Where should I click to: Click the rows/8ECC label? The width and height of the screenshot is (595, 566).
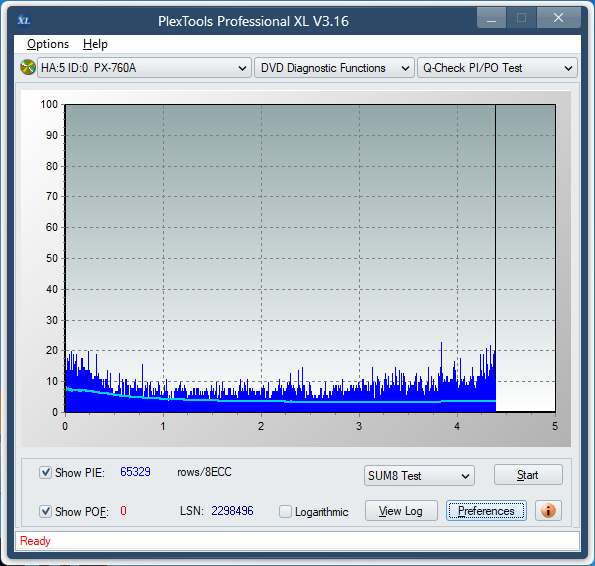point(204,472)
